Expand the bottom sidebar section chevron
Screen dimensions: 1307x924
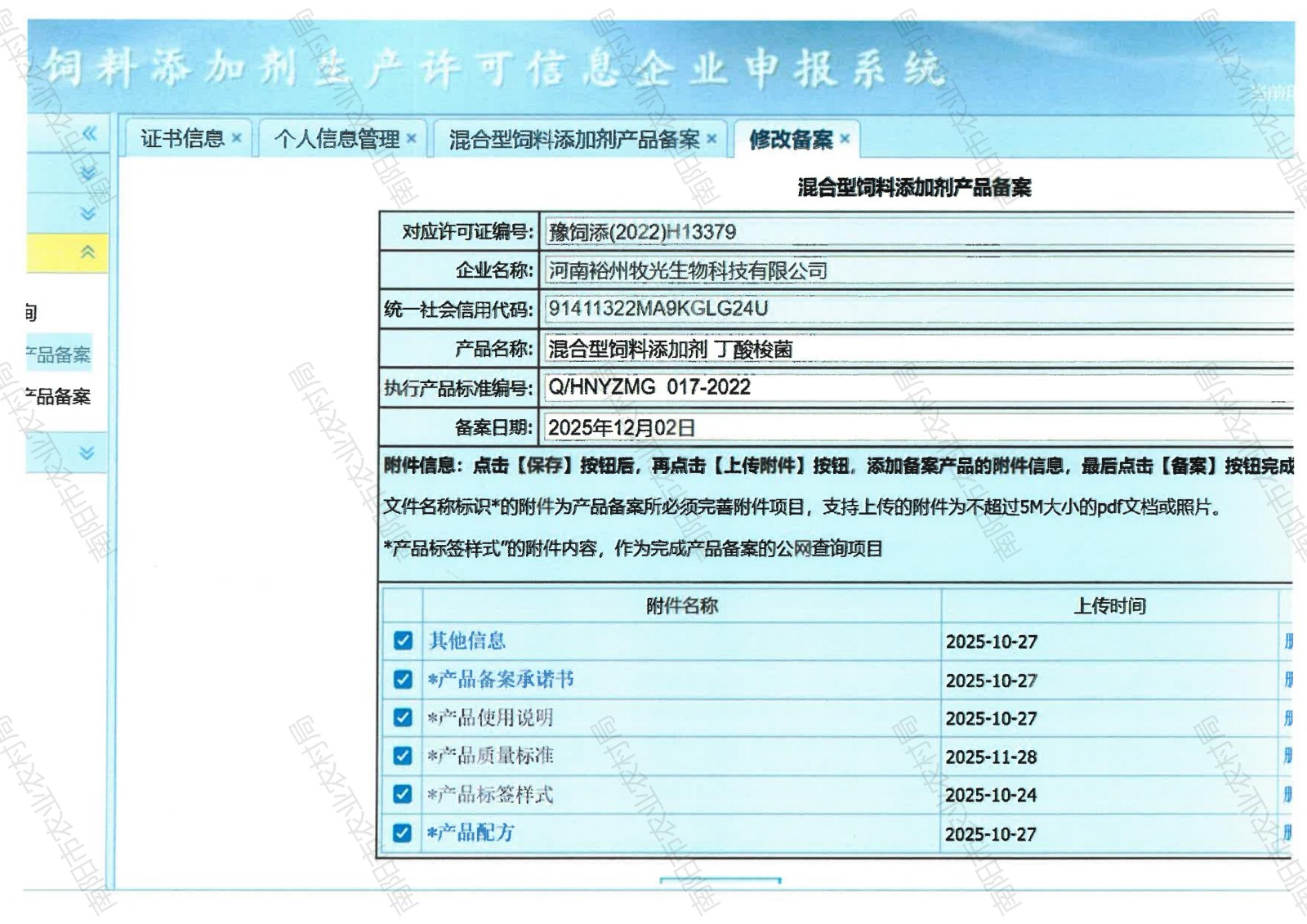[87, 453]
